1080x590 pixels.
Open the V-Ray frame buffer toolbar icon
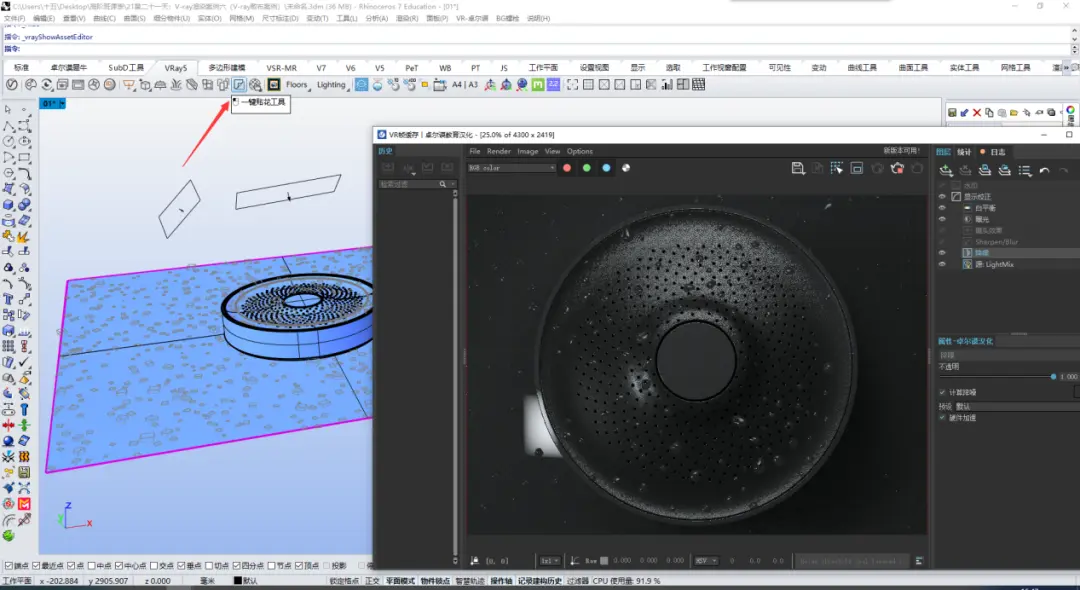pyautogui.click(x=78, y=85)
